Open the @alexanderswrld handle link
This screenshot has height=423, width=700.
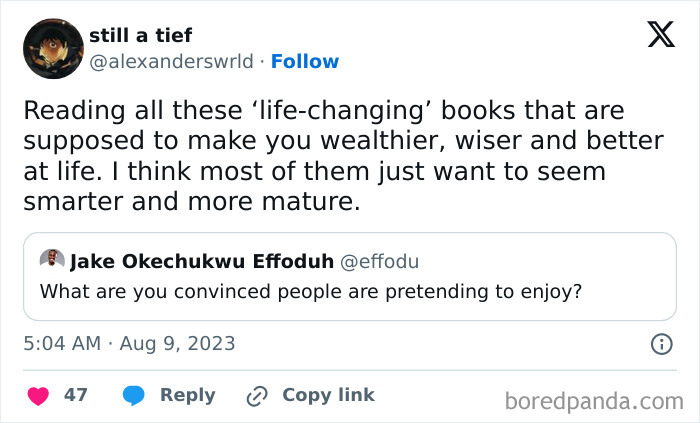coord(171,62)
